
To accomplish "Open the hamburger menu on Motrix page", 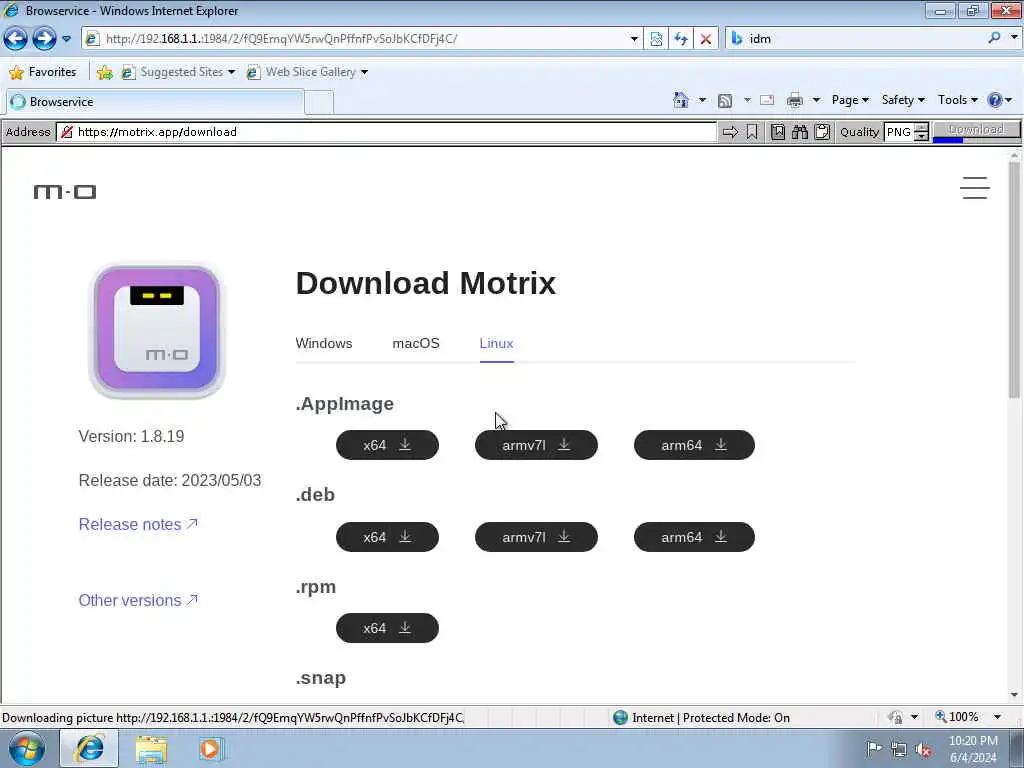I will (x=974, y=188).
